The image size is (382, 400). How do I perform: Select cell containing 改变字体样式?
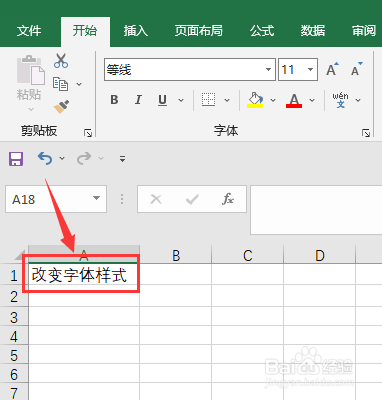[84, 275]
